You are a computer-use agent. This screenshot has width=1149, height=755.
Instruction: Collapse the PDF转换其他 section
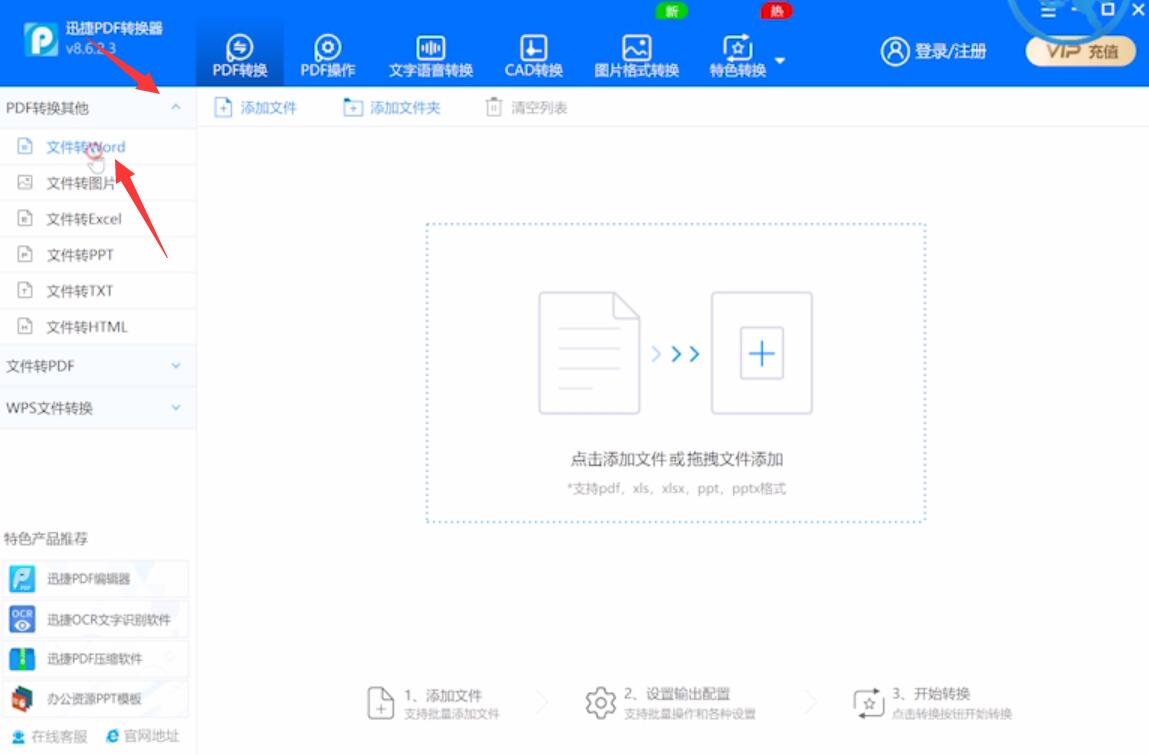click(175, 107)
